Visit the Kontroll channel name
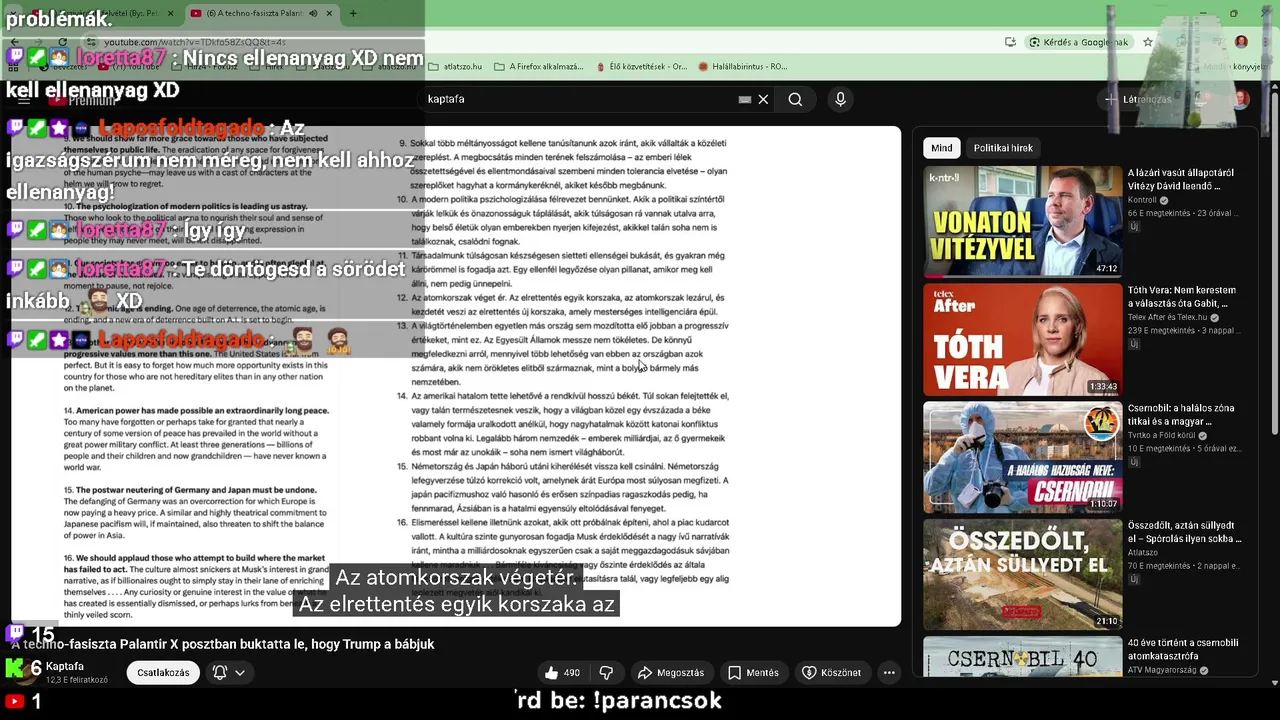1280x720 pixels. (1142, 200)
